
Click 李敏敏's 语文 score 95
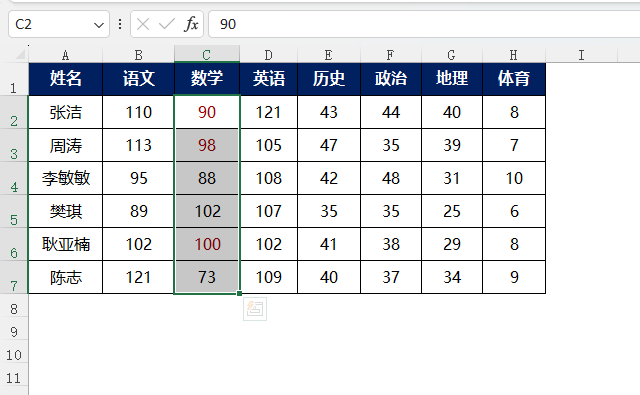point(138,178)
